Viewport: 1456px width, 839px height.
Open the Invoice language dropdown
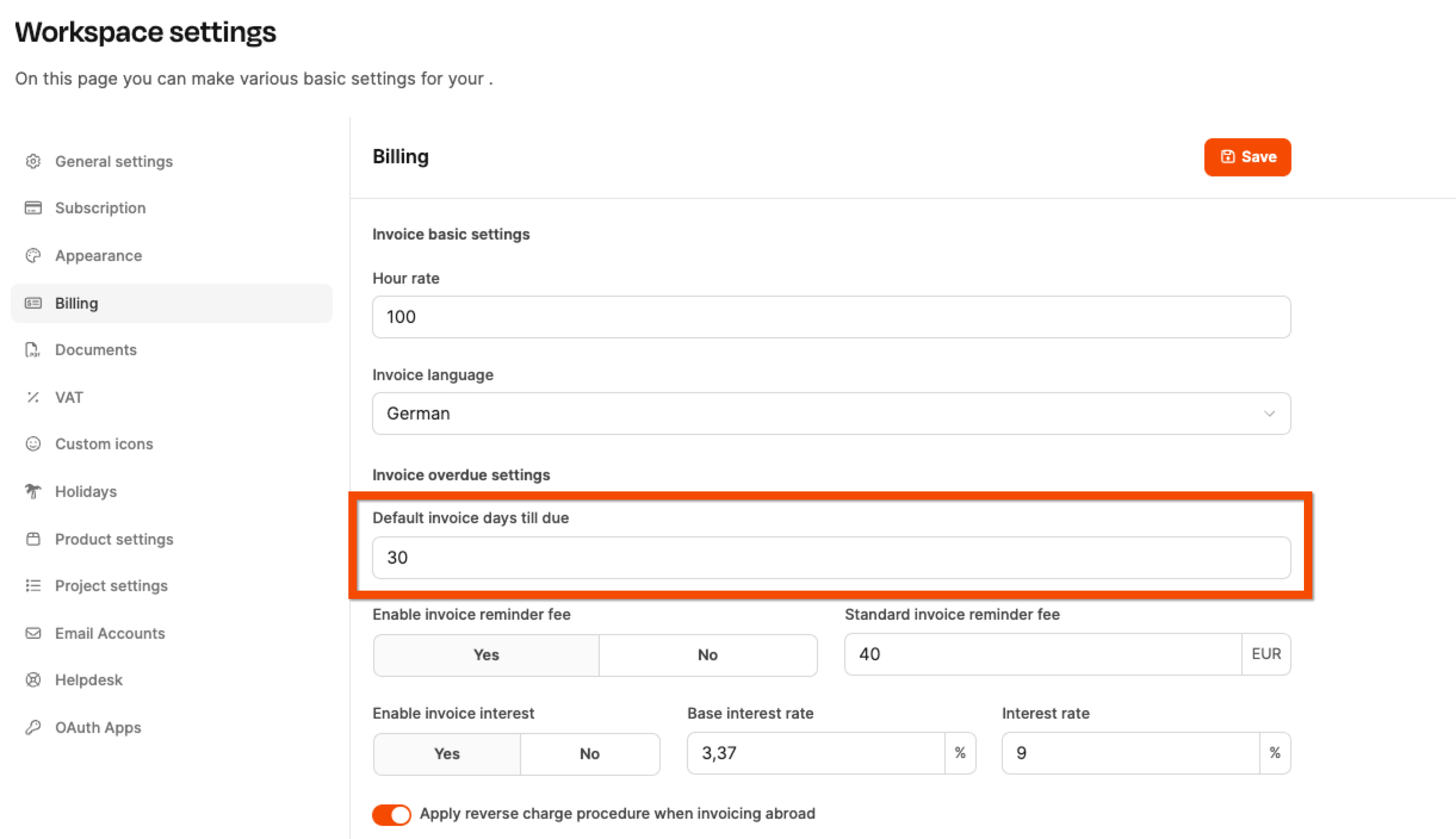click(831, 414)
